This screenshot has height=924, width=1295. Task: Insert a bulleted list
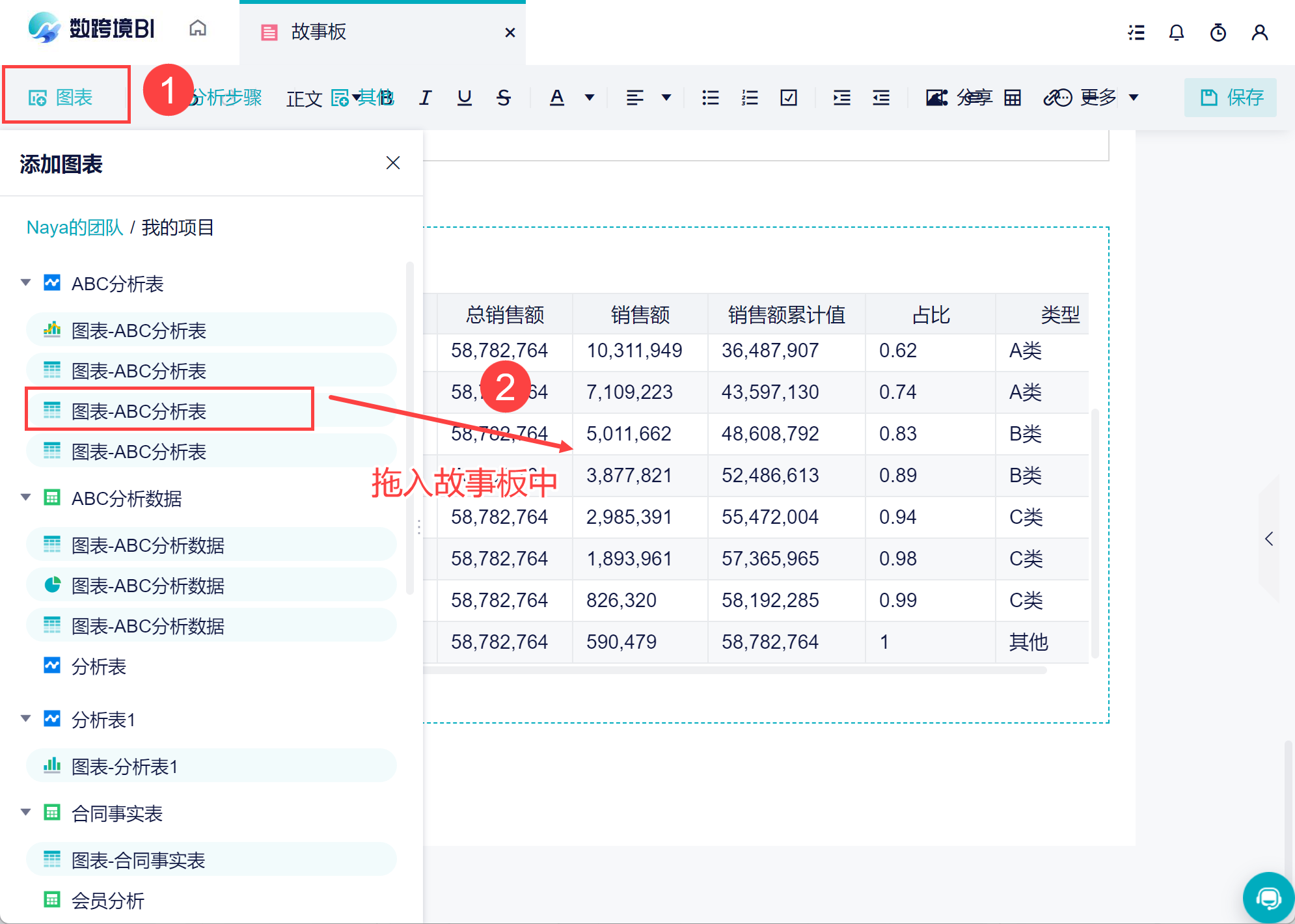710,98
